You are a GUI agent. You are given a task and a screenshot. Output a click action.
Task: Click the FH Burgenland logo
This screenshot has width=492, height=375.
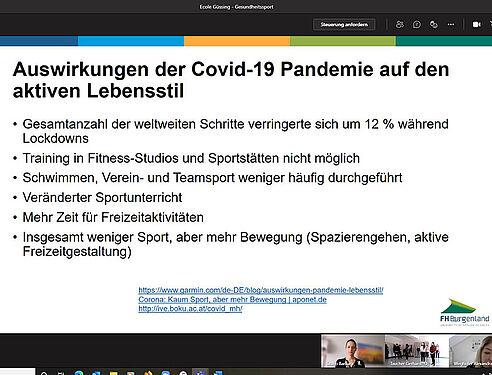[465, 312]
